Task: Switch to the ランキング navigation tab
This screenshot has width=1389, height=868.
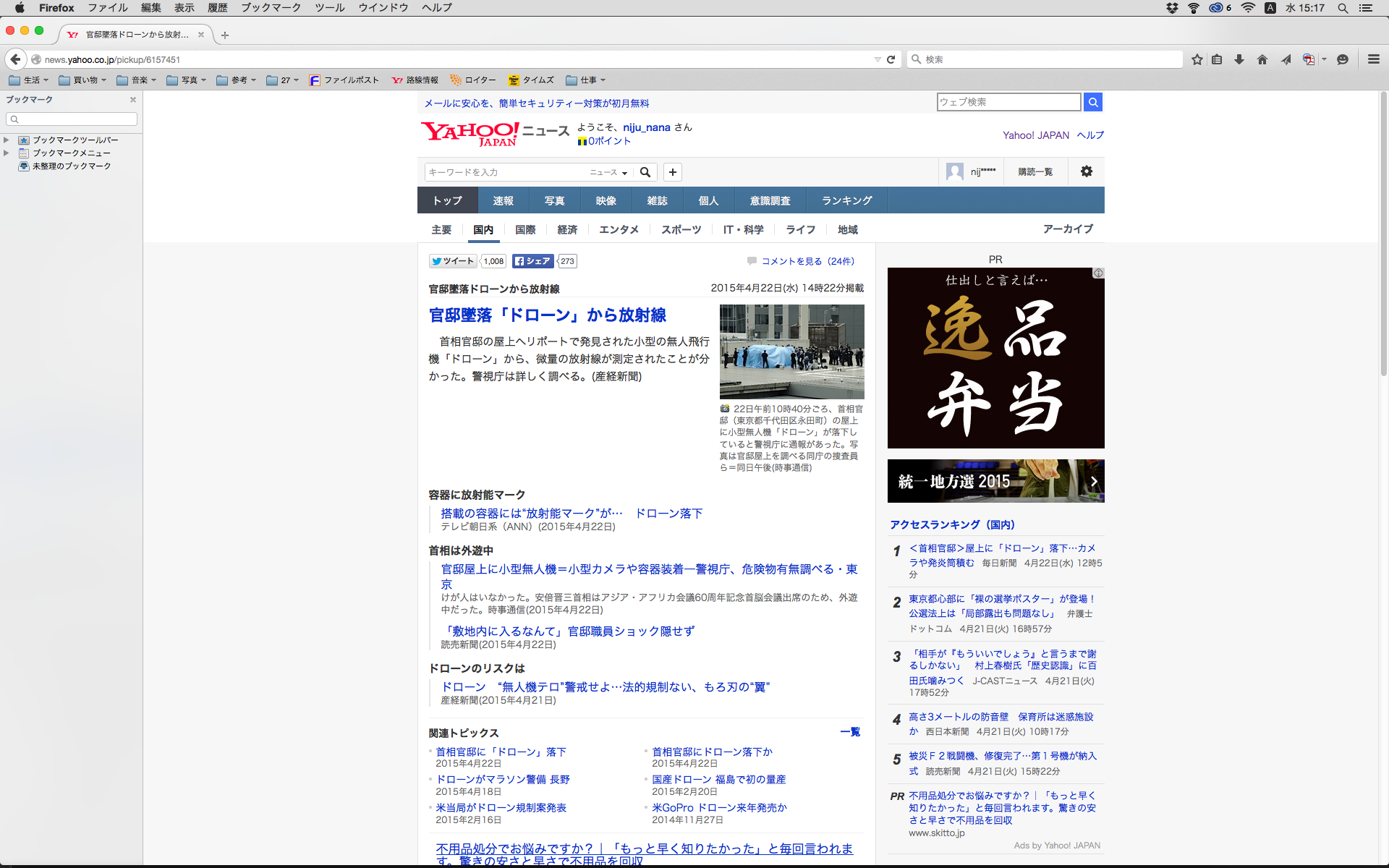Action: click(846, 200)
